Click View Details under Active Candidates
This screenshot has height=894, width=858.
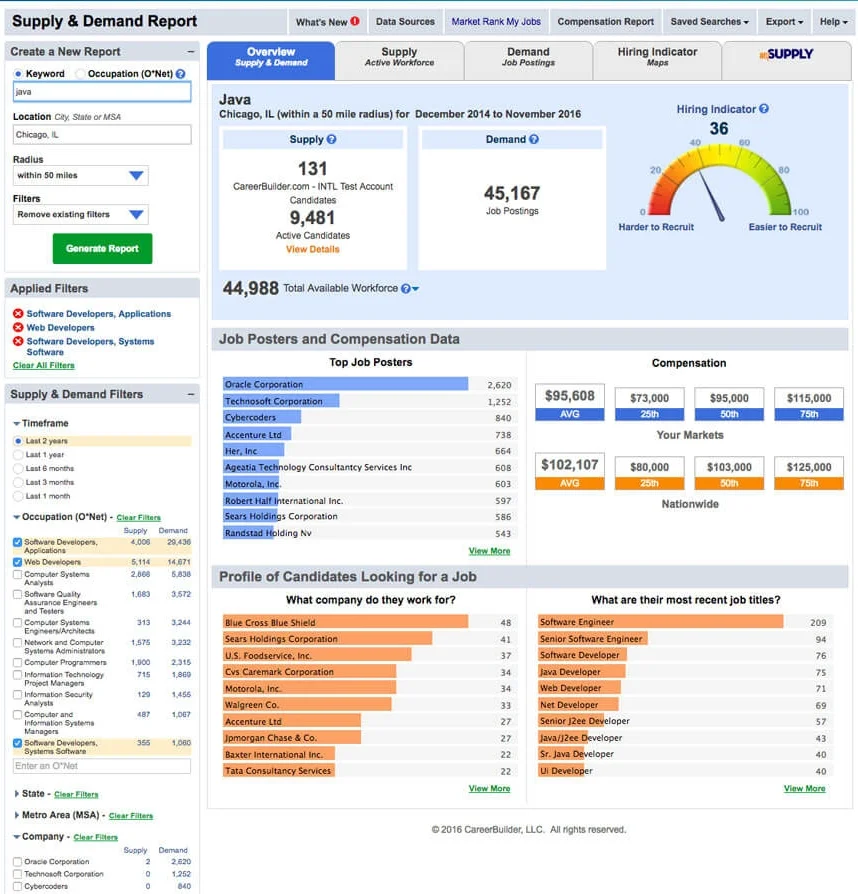312,249
